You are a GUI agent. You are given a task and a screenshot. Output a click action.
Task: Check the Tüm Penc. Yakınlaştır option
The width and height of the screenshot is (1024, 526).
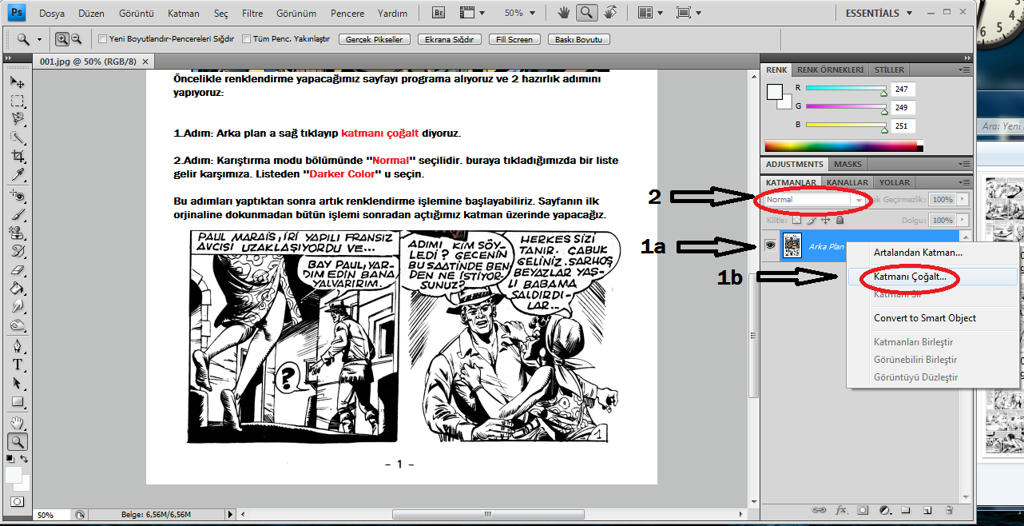(x=246, y=39)
